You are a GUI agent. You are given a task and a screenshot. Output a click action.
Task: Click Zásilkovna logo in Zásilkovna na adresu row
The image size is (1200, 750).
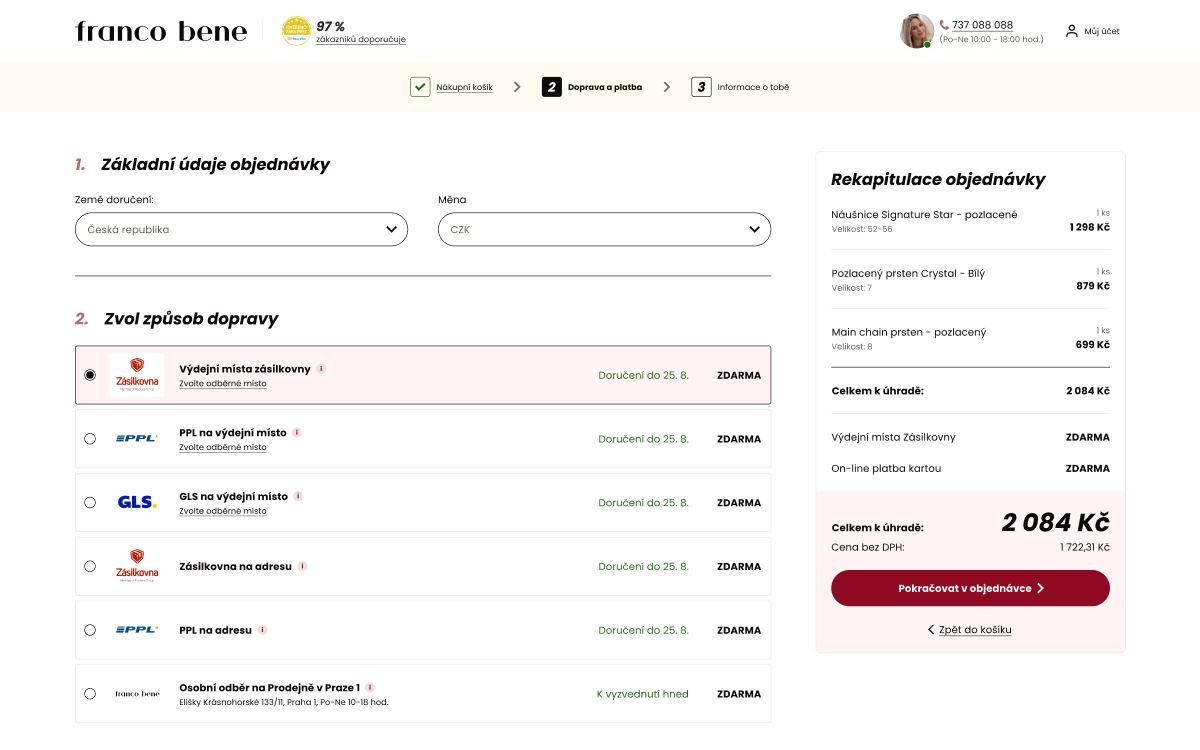(x=137, y=566)
